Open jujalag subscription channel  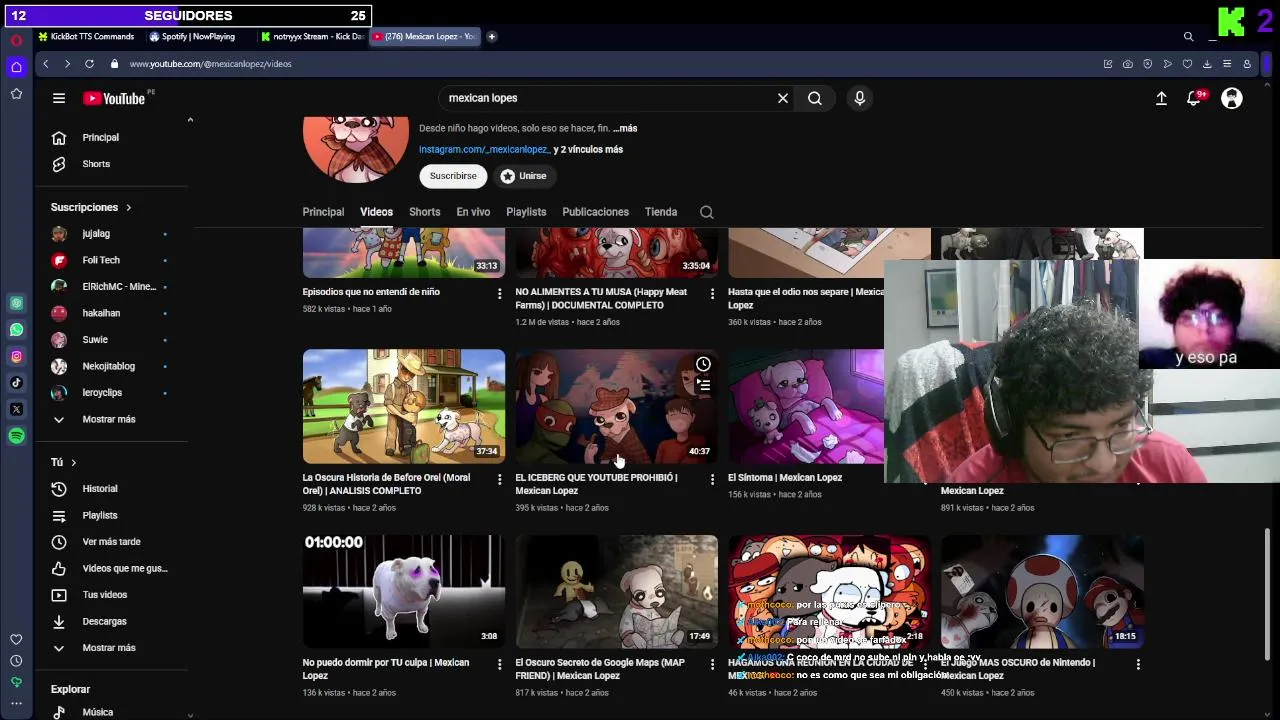tap(96, 234)
